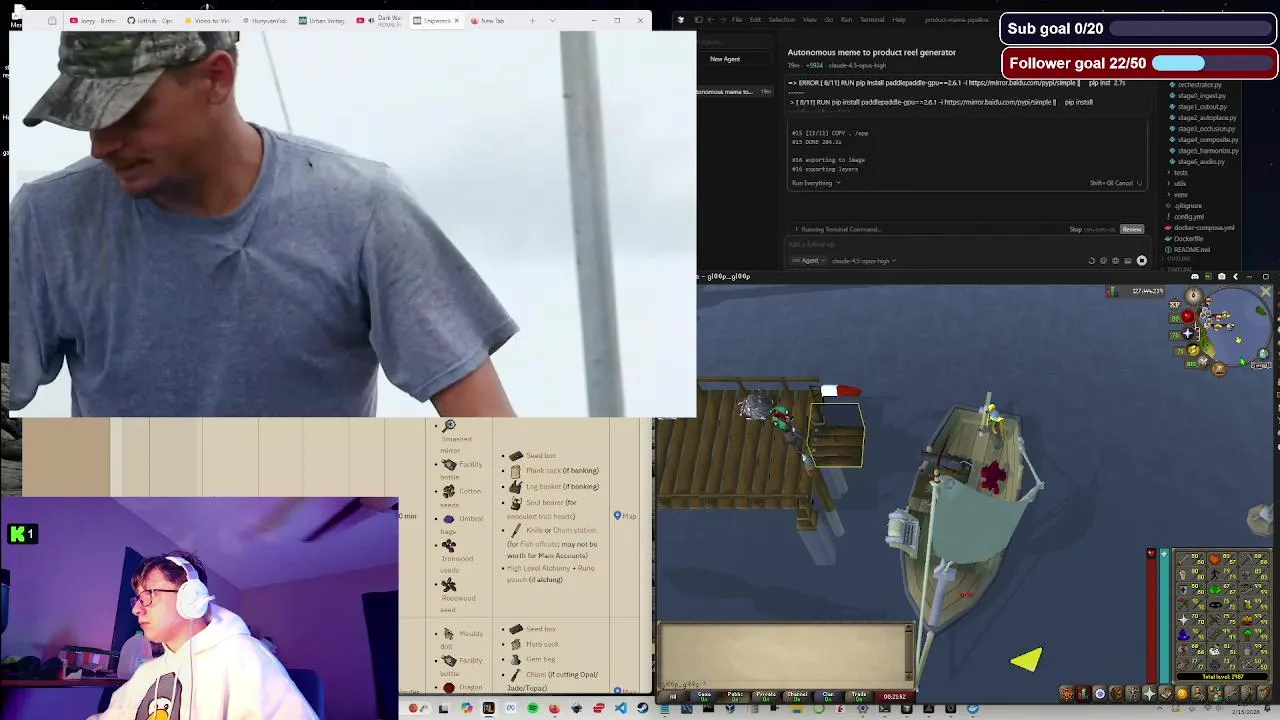
Task: Select the Magic blue hat skill
Action: tap(1191, 634)
